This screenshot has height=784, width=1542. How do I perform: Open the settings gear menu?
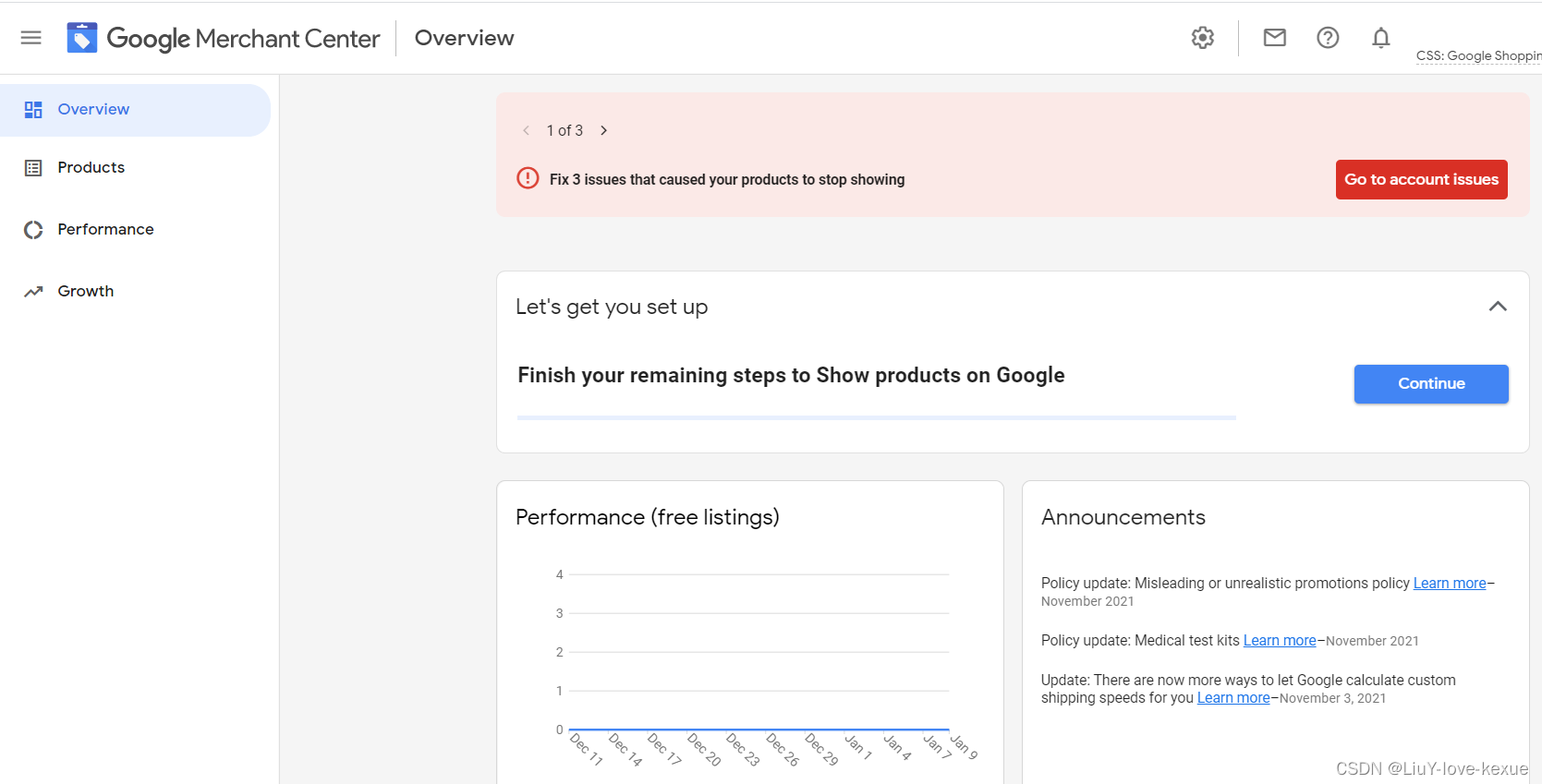1202,38
